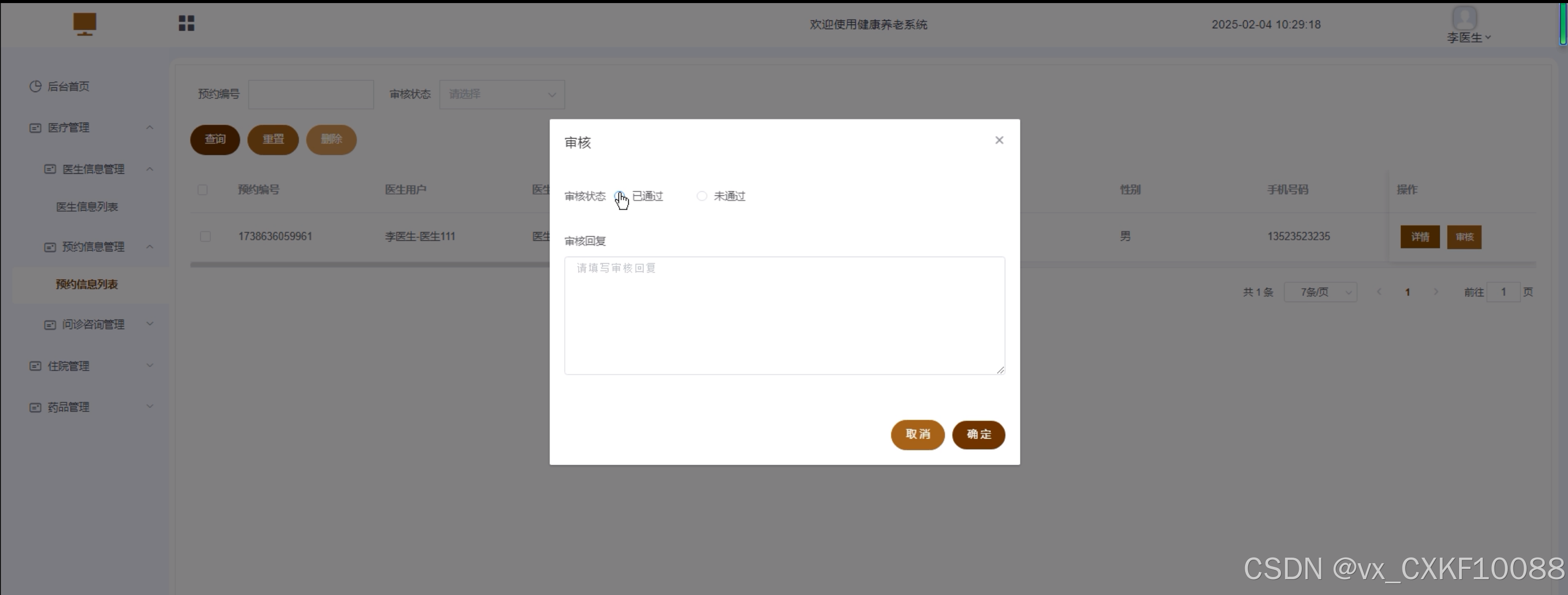
Task: Close the 审核 dialog with X
Action: [x=999, y=140]
